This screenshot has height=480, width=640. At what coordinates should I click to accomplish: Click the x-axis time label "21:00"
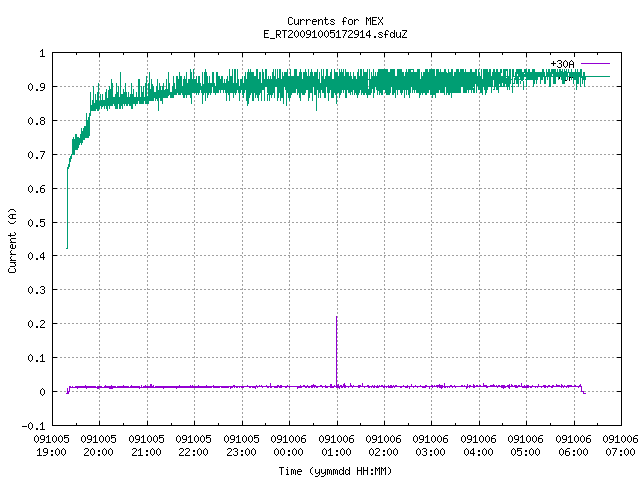146,452
